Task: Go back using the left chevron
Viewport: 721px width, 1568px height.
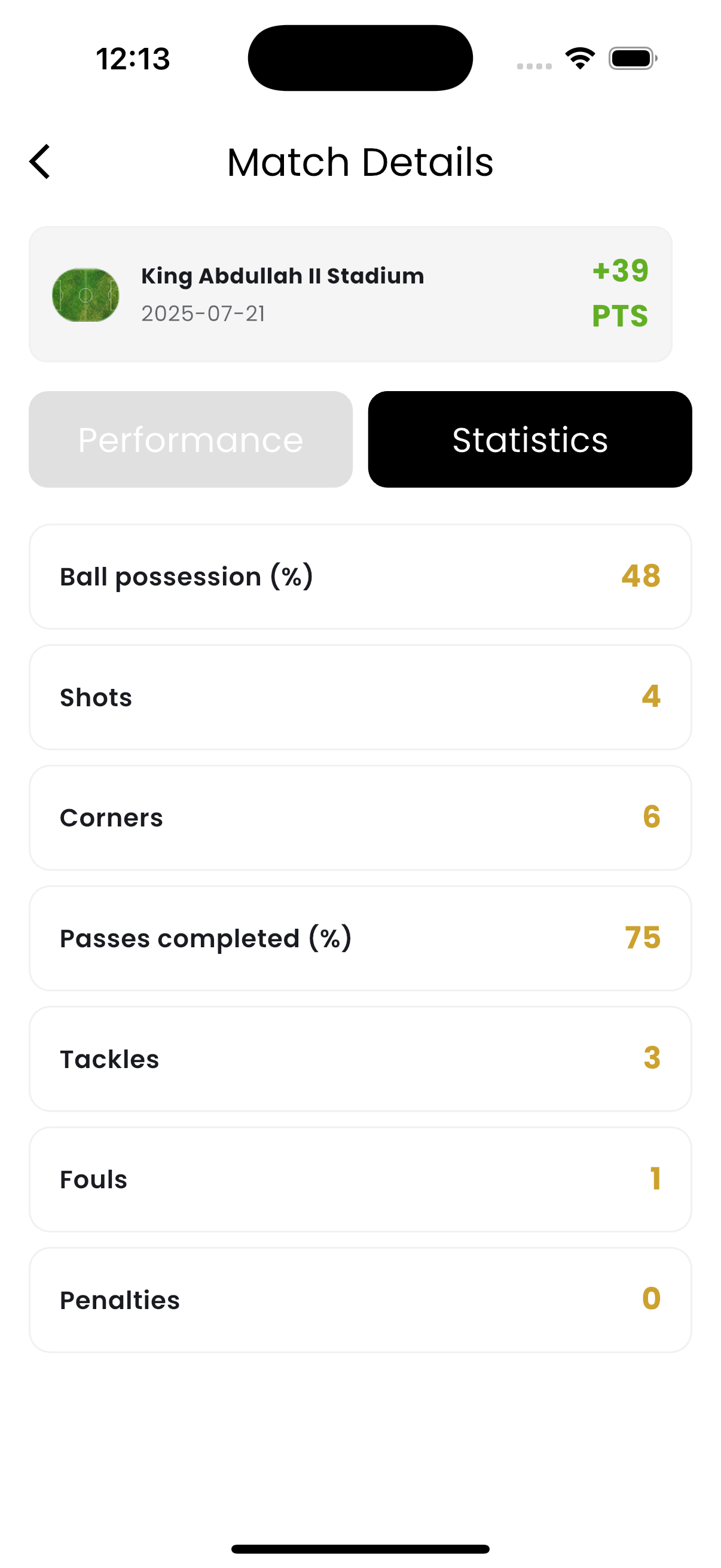Action: tap(40, 162)
